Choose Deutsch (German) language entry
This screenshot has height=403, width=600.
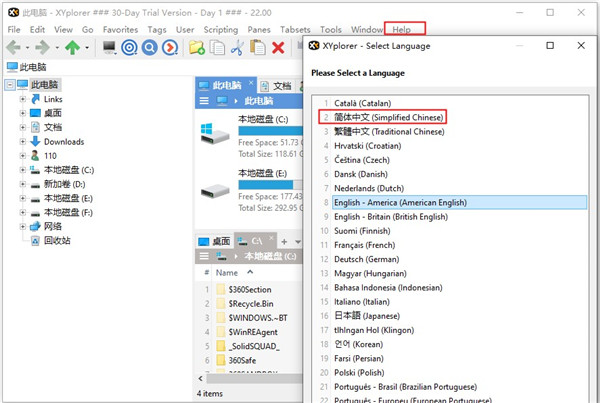coord(367,259)
